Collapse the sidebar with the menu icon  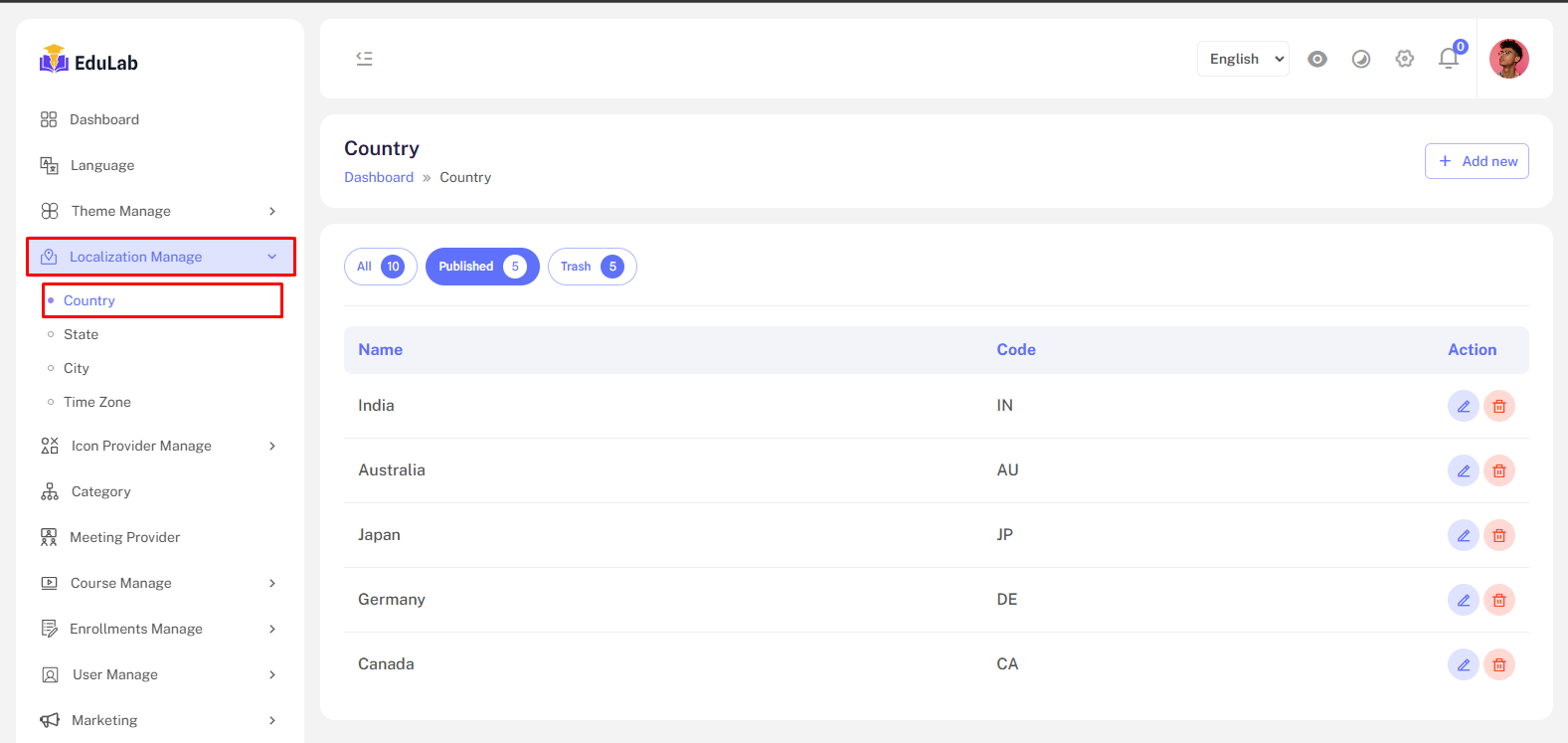(364, 59)
